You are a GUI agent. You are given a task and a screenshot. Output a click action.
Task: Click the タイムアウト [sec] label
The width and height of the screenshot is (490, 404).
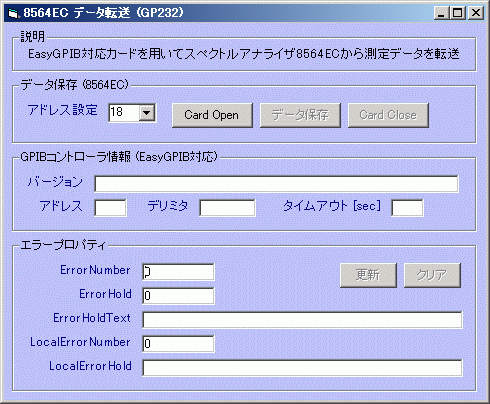coord(332,206)
